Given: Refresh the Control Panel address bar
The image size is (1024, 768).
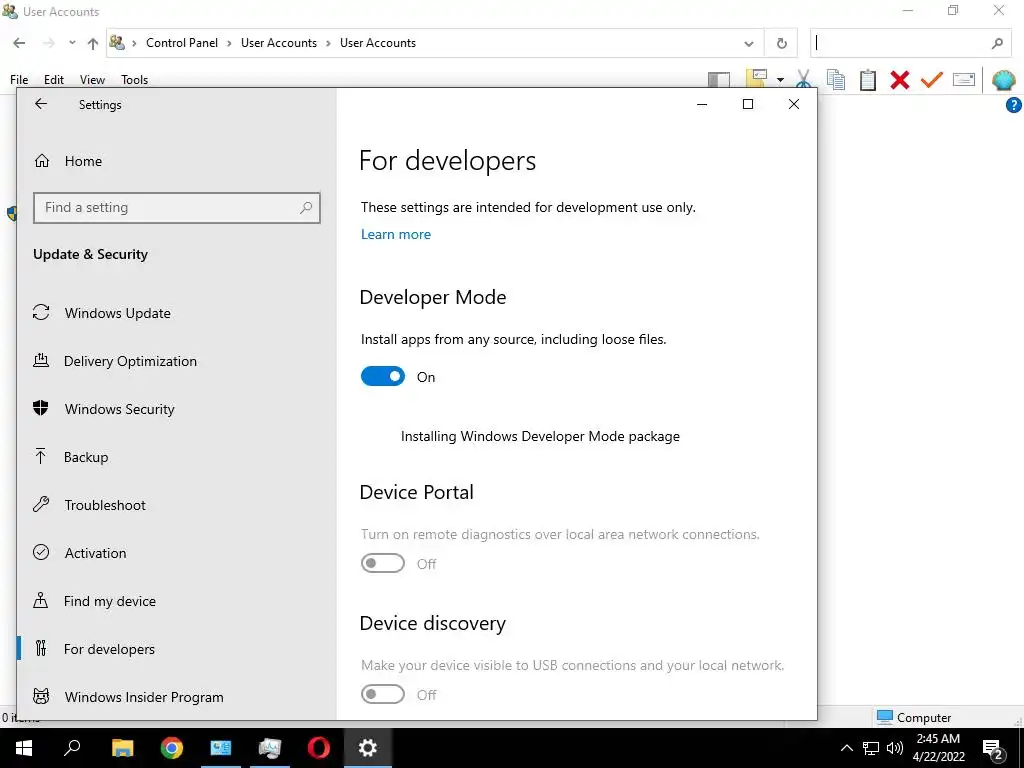Looking at the screenshot, I should point(782,43).
